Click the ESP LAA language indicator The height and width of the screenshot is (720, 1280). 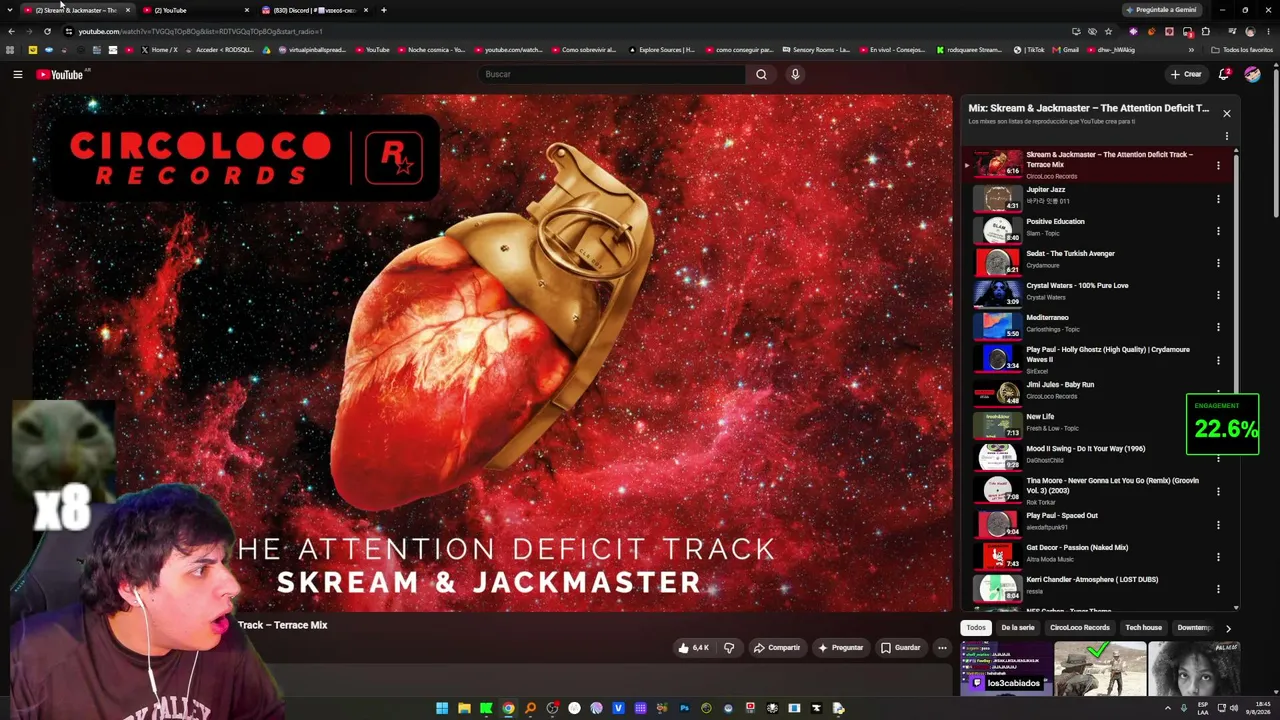(x=1202, y=708)
